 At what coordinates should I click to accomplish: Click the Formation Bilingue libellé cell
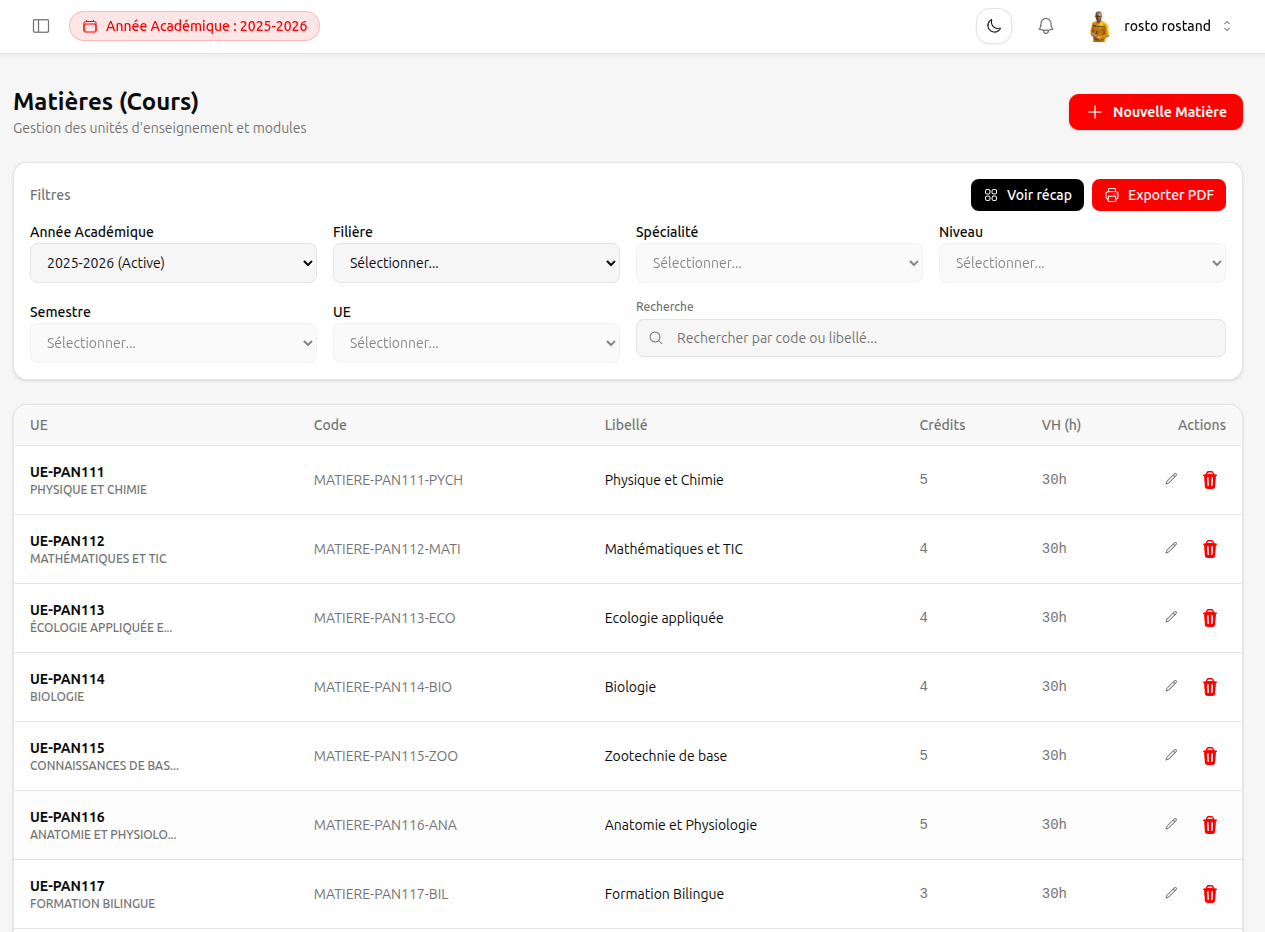[x=664, y=894]
